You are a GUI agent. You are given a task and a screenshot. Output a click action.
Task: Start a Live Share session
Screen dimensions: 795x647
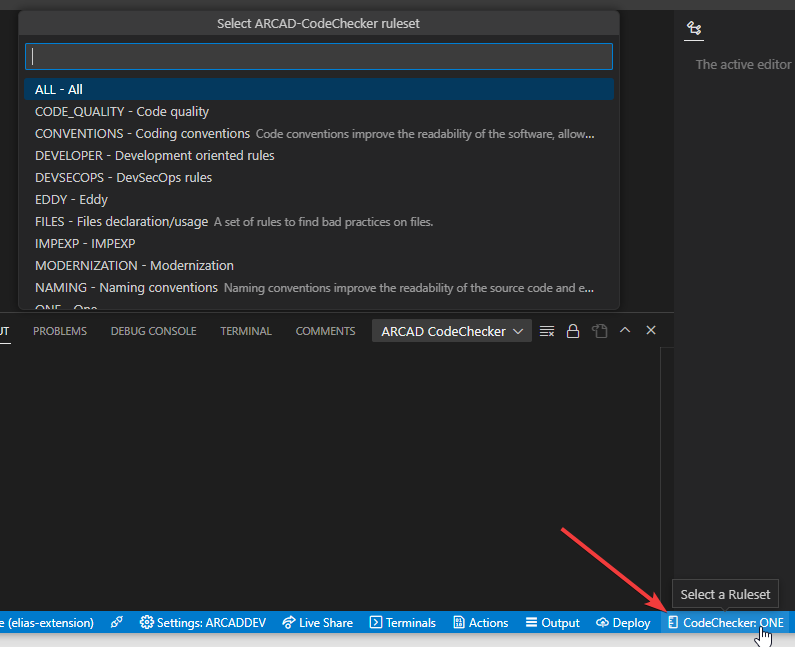click(317, 622)
